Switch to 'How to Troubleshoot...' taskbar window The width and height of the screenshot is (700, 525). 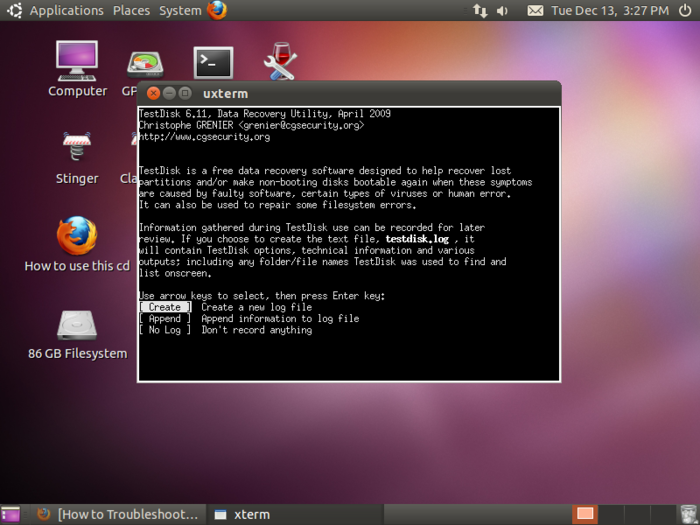[x=118, y=514]
